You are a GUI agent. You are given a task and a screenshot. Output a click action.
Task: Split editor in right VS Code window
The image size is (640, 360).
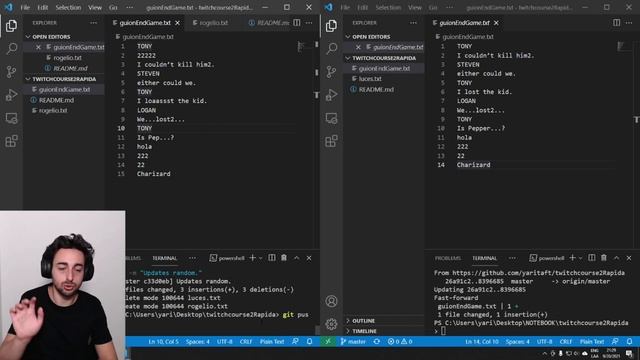tap(616, 23)
